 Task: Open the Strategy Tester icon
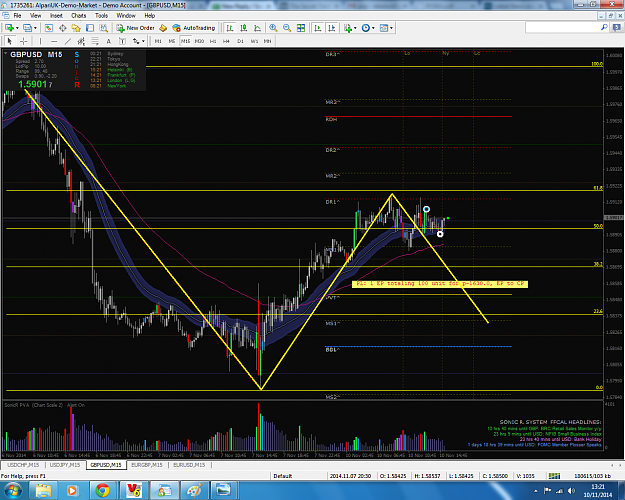coord(104,28)
